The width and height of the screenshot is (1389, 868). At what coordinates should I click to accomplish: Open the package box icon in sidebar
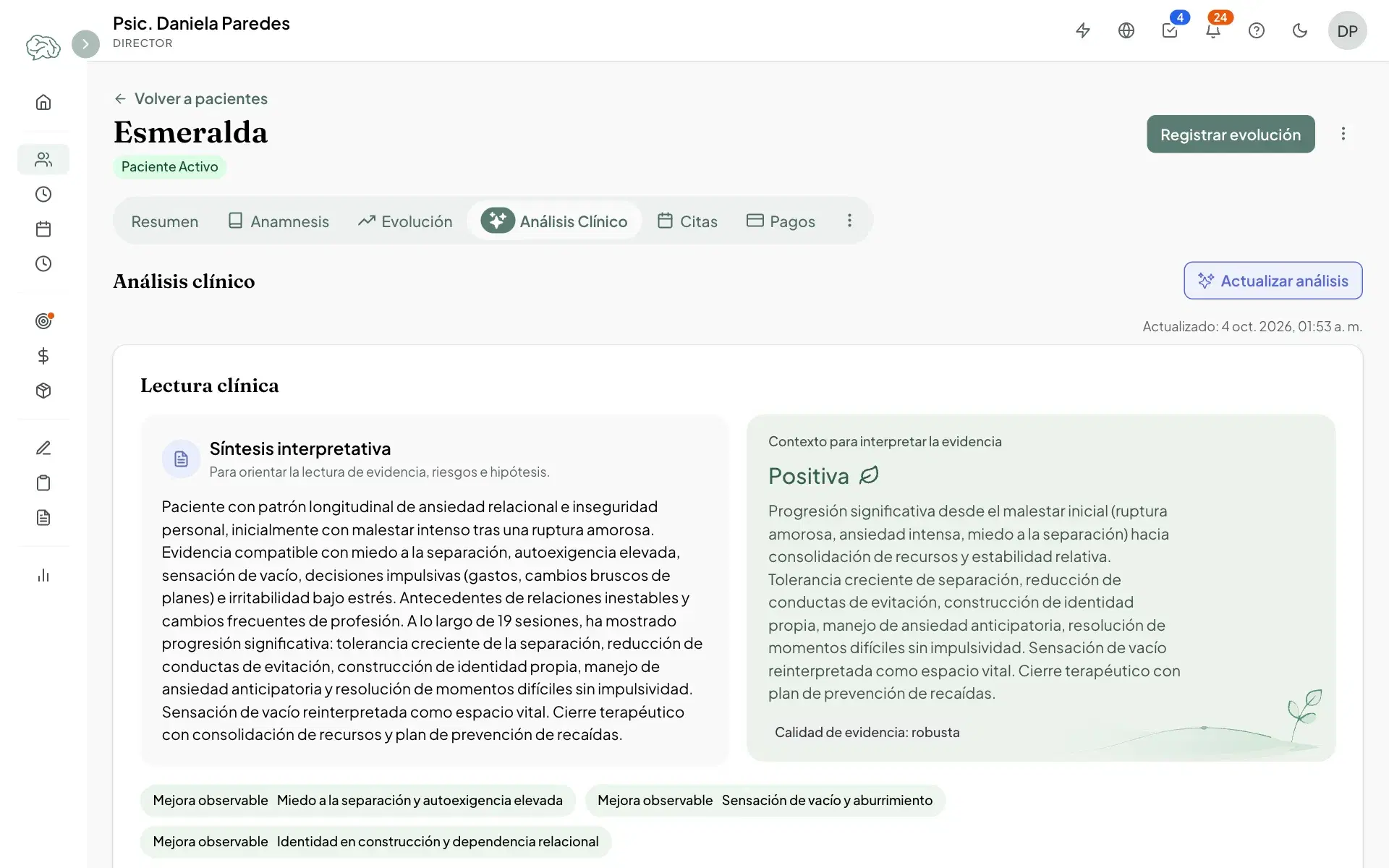click(x=43, y=391)
